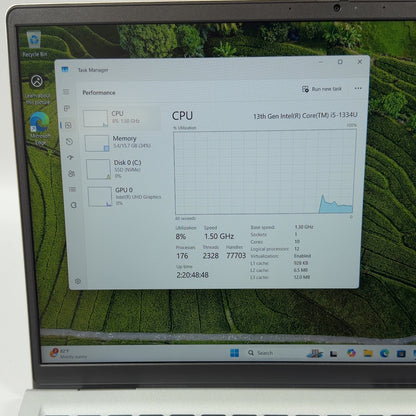This screenshot has width=416, height=416.
Task: Click the Virtualization Enabled value
Action: 302,256
